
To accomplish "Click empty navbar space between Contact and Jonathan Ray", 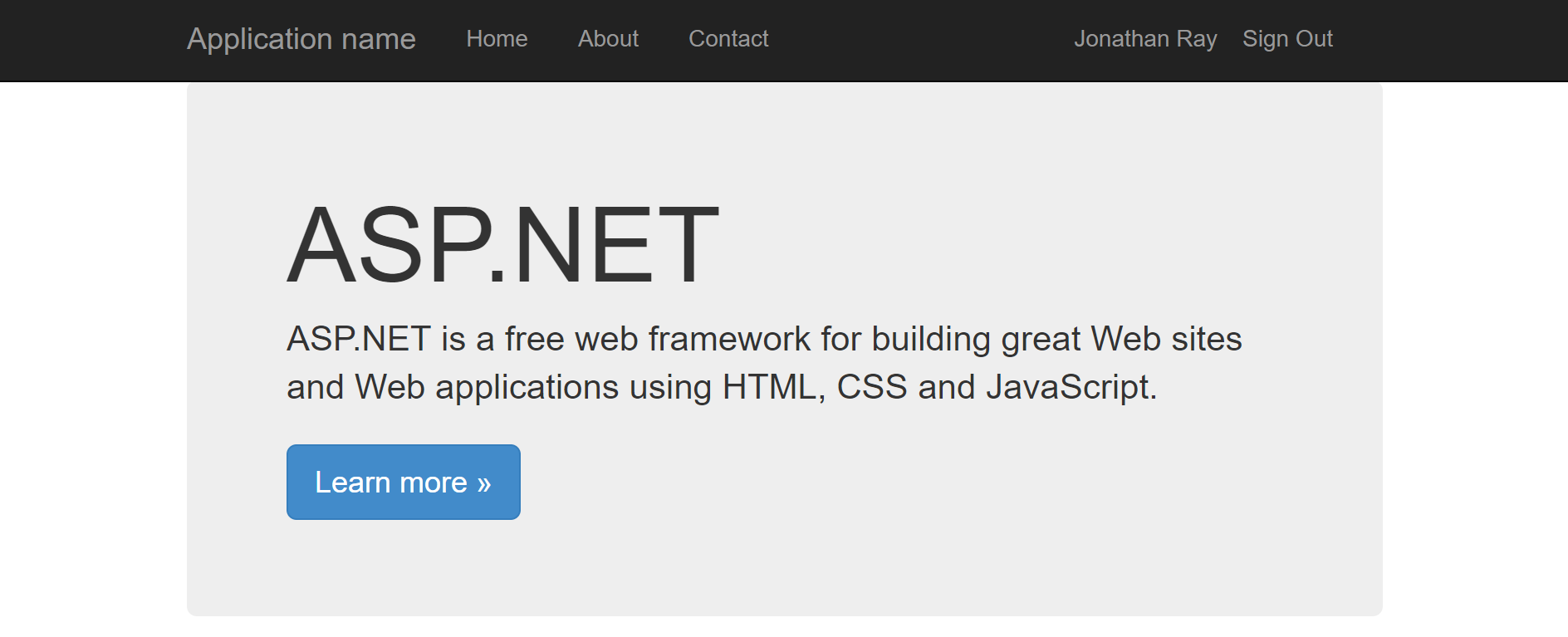I will [914, 39].
